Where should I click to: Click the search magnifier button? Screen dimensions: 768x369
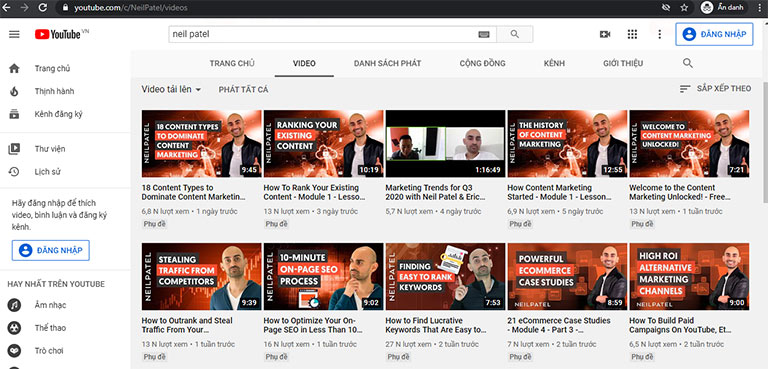[514, 34]
